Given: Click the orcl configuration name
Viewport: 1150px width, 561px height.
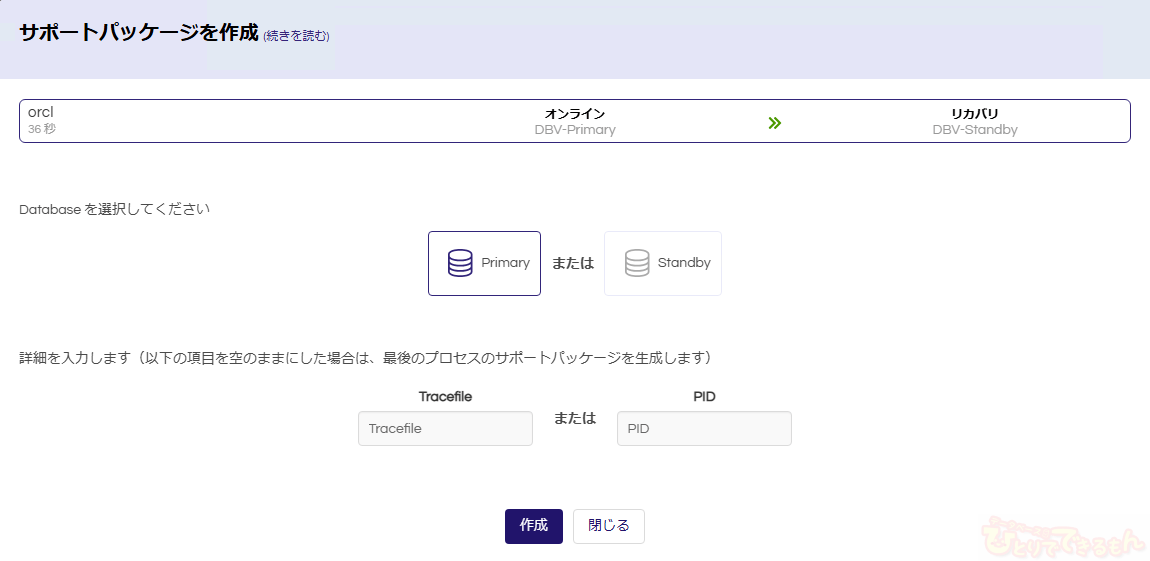Looking at the screenshot, I should click(40, 112).
